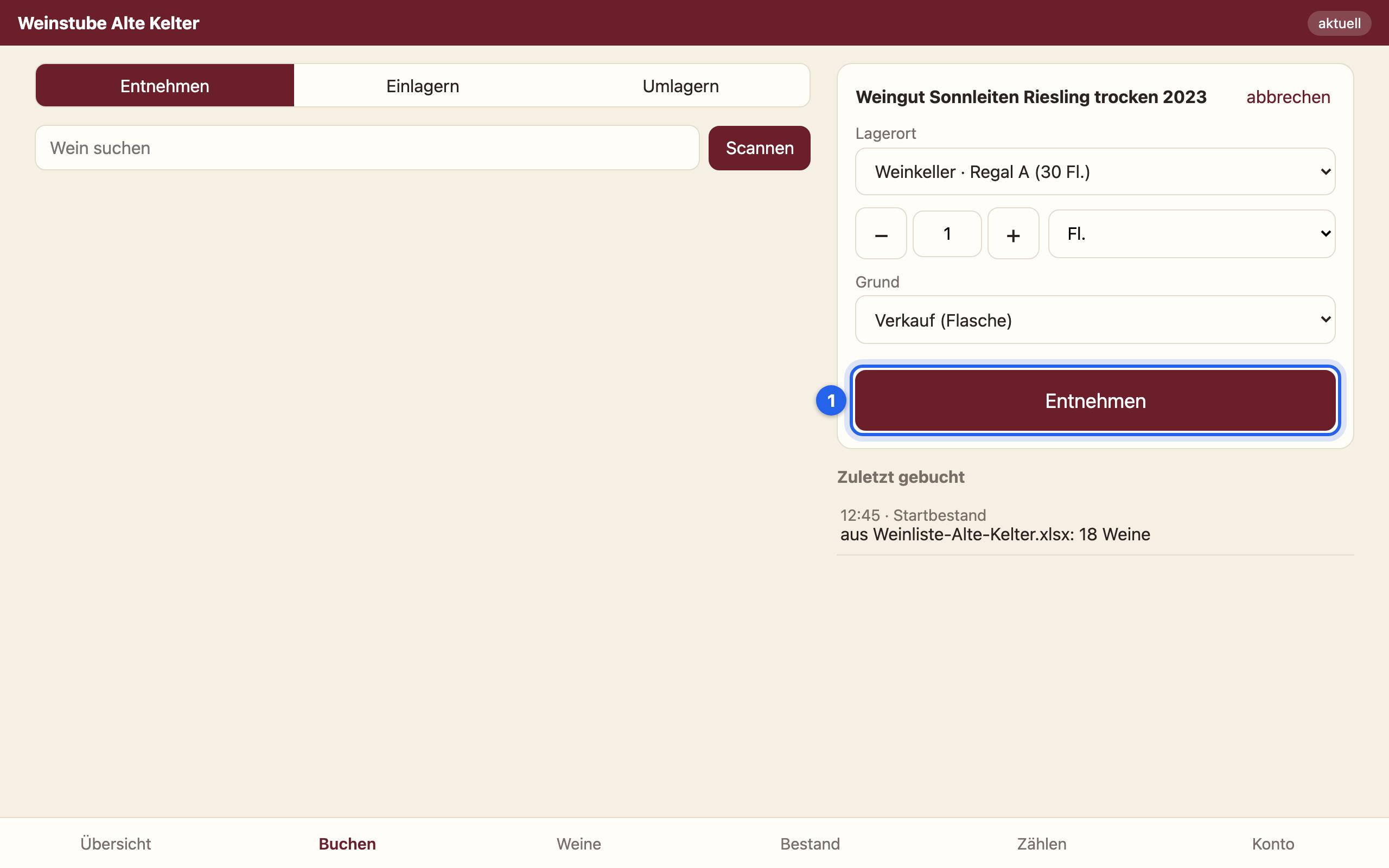Open the Fl. unit dropdown
Viewport: 1389px width, 868px height.
click(x=1192, y=234)
